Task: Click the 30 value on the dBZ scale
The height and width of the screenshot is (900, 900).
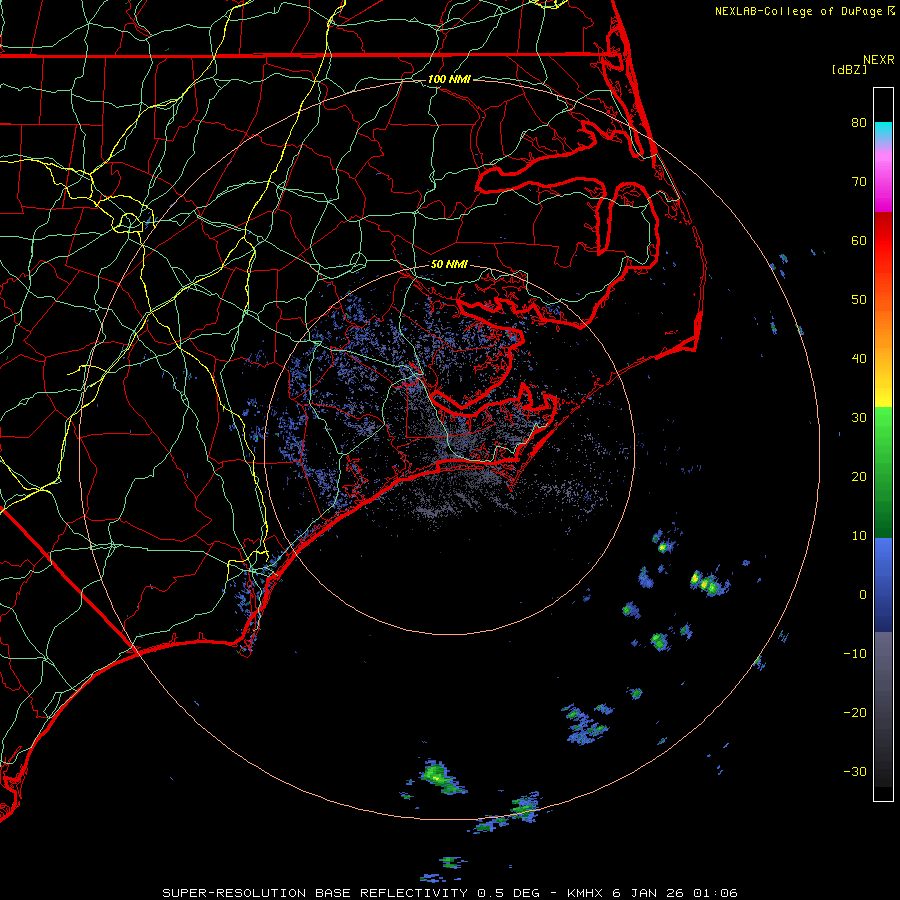Action: pyautogui.click(x=859, y=418)
